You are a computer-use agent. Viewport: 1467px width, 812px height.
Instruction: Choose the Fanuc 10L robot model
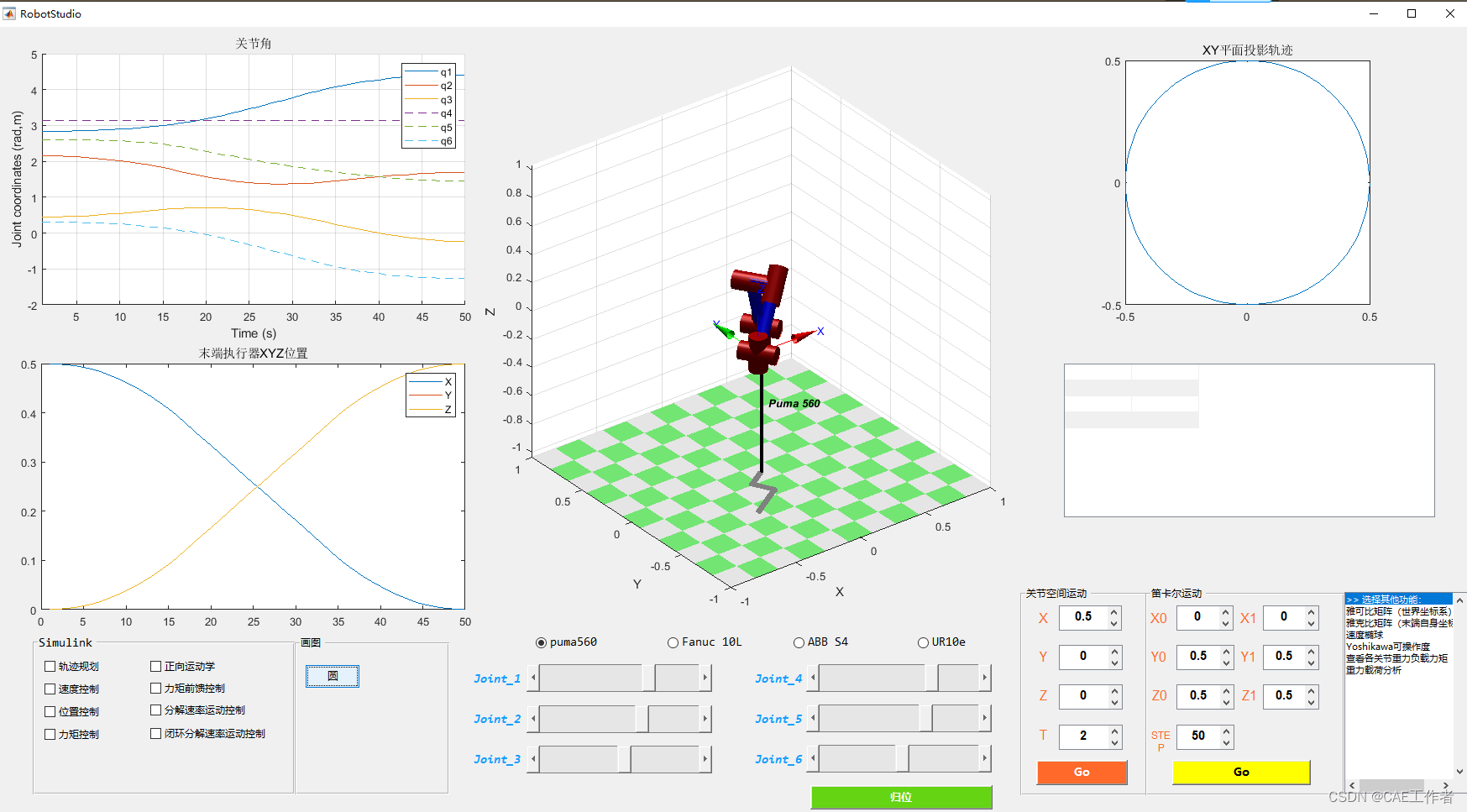673,642
